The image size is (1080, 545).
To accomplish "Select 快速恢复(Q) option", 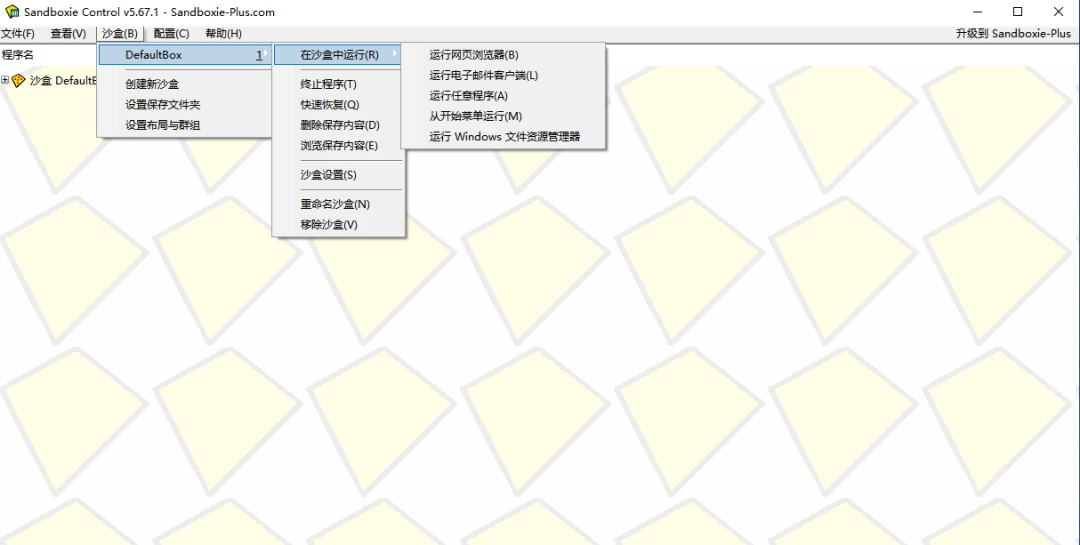I will 329,105.
